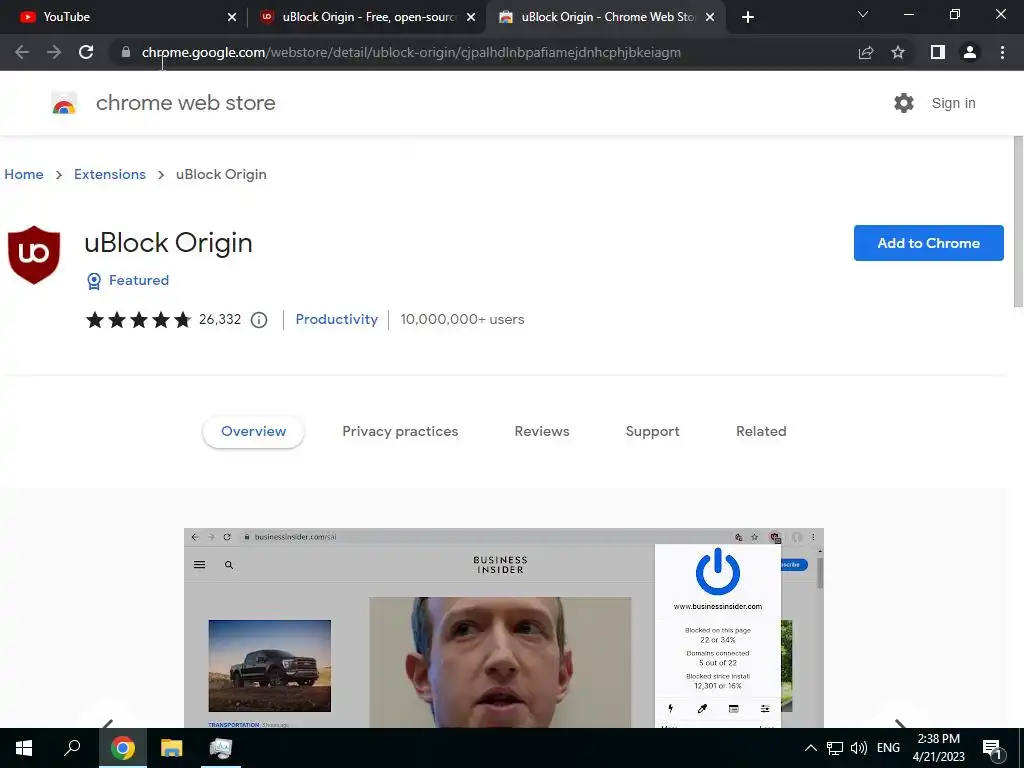Show hidden system tray icons
1024x768 pixels.
[x=810, y=748]
